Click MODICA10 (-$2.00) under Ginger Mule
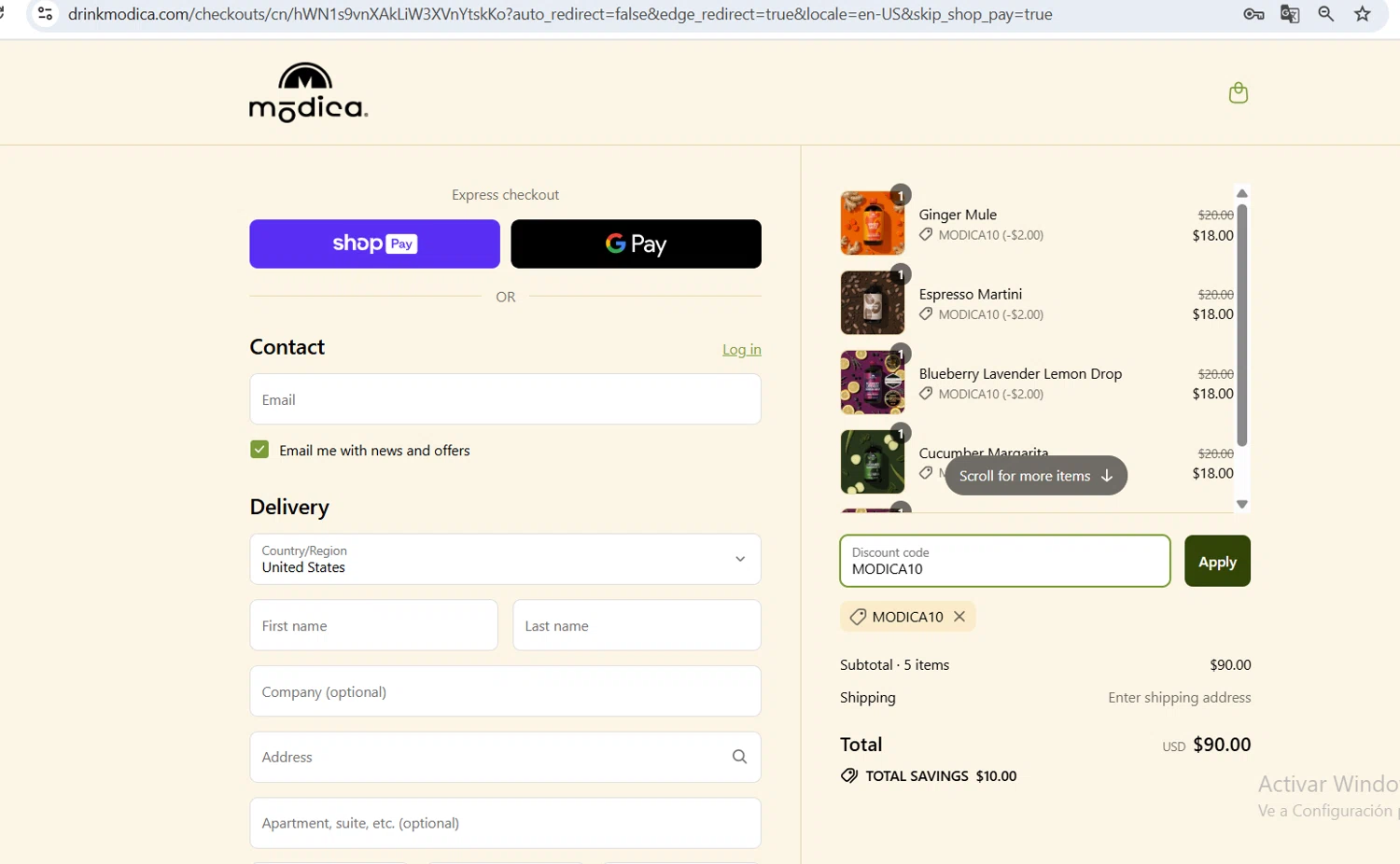Screen dimensions: 1400x864 [990, 235]
